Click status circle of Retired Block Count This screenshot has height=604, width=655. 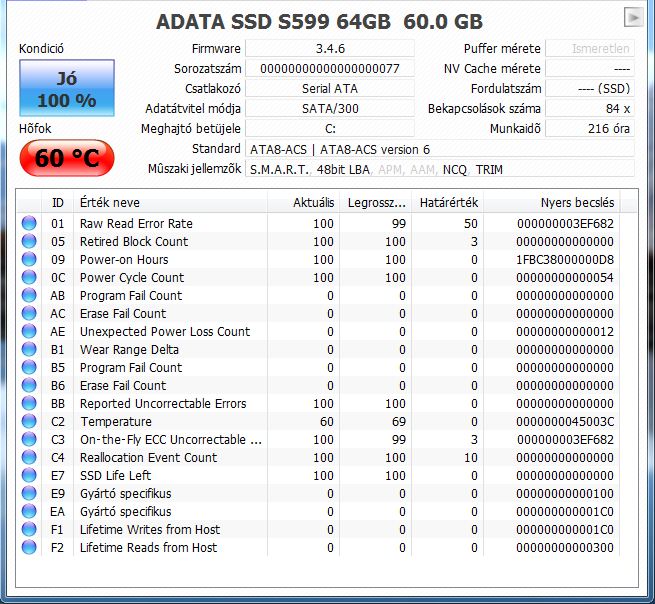(x=29, y=241)
